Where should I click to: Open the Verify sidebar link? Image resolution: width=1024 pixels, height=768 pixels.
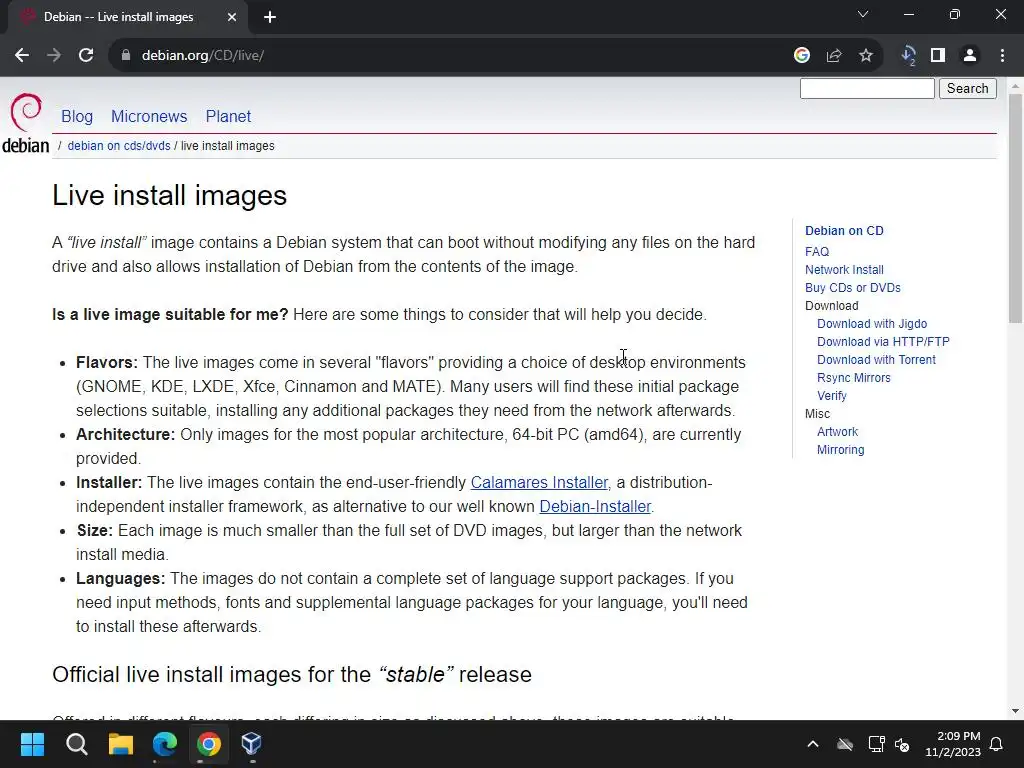click(831, 396)
